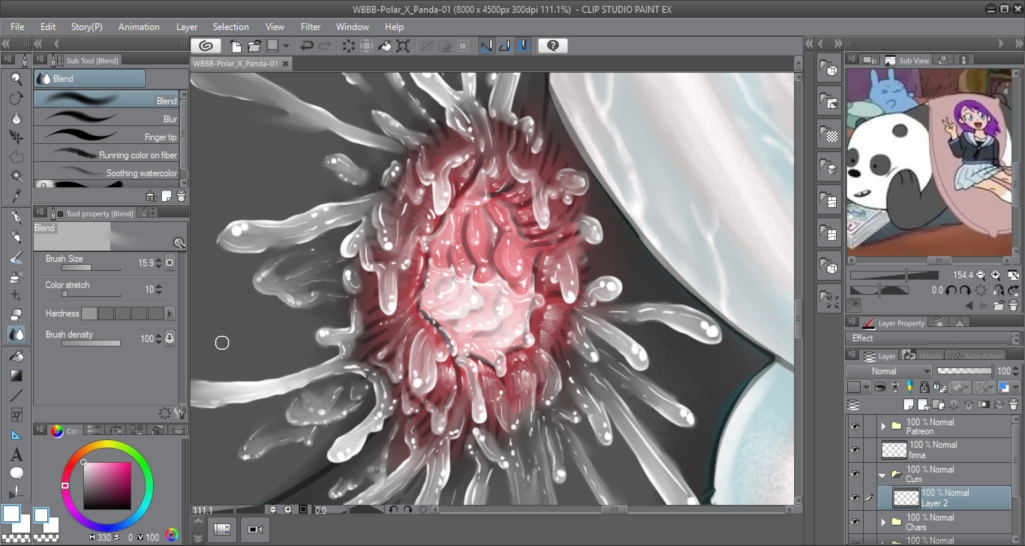Open the Clip Studio spiral icon
This screenshot has width=1025, height=546.
tap(205, 46)
